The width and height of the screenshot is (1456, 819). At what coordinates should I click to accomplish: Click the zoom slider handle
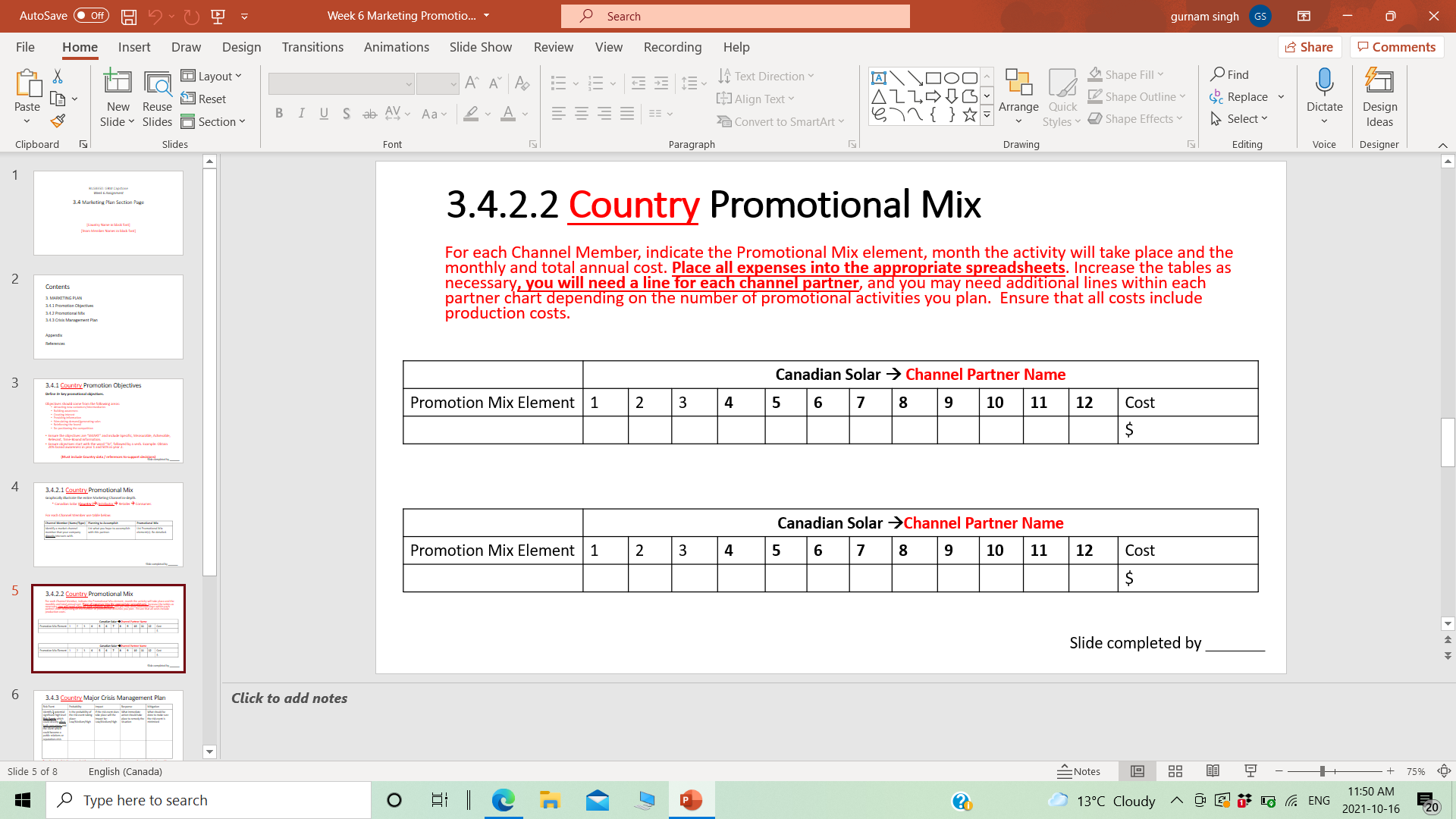pos(1322,771)
